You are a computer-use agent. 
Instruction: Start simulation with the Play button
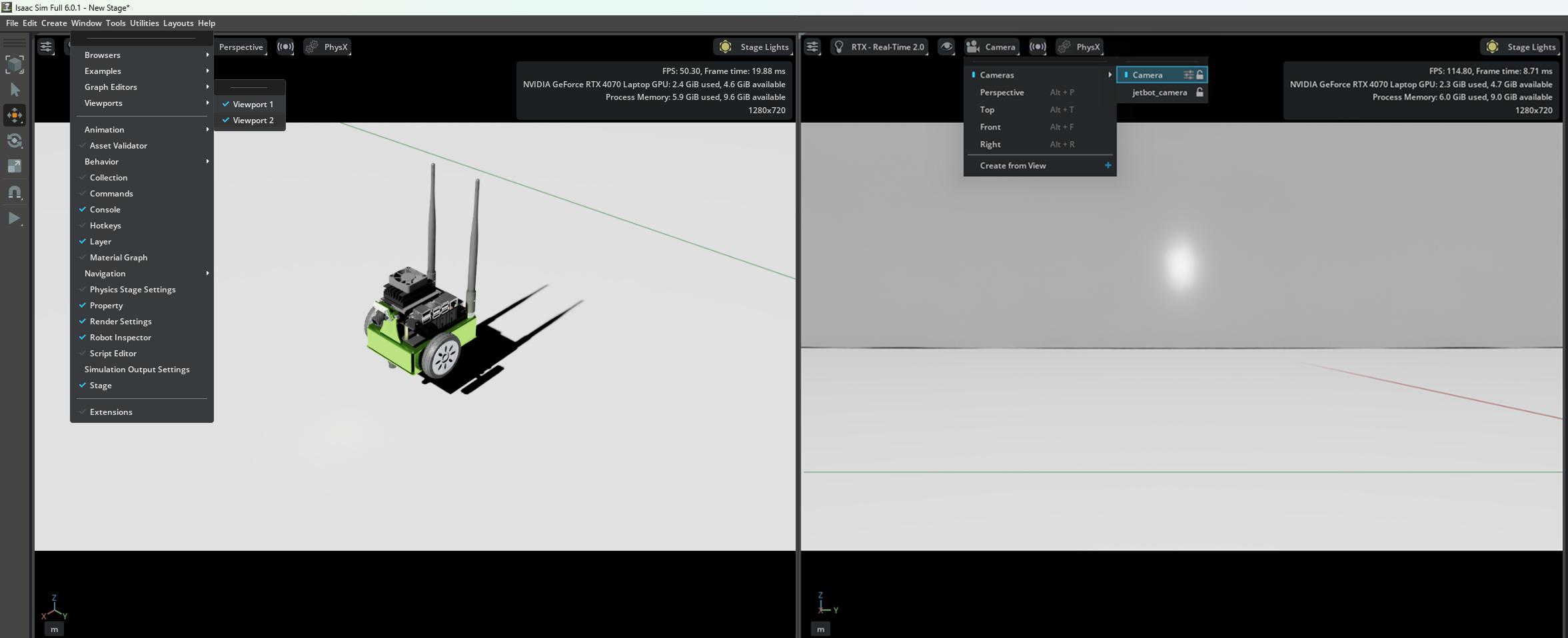click(x=15, y=218)
